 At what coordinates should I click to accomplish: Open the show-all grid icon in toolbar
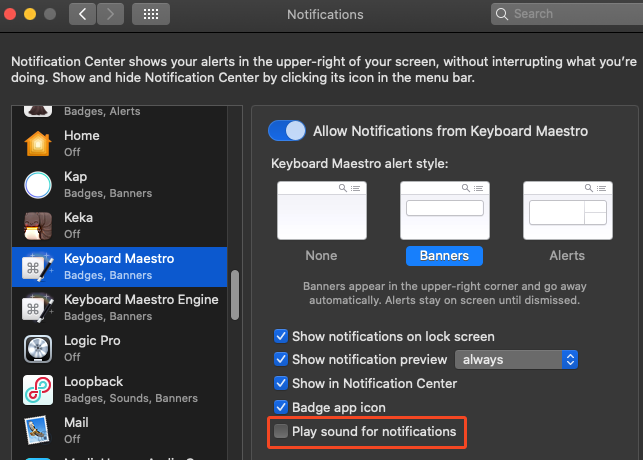pyautogui.click(x=150, y=14)
